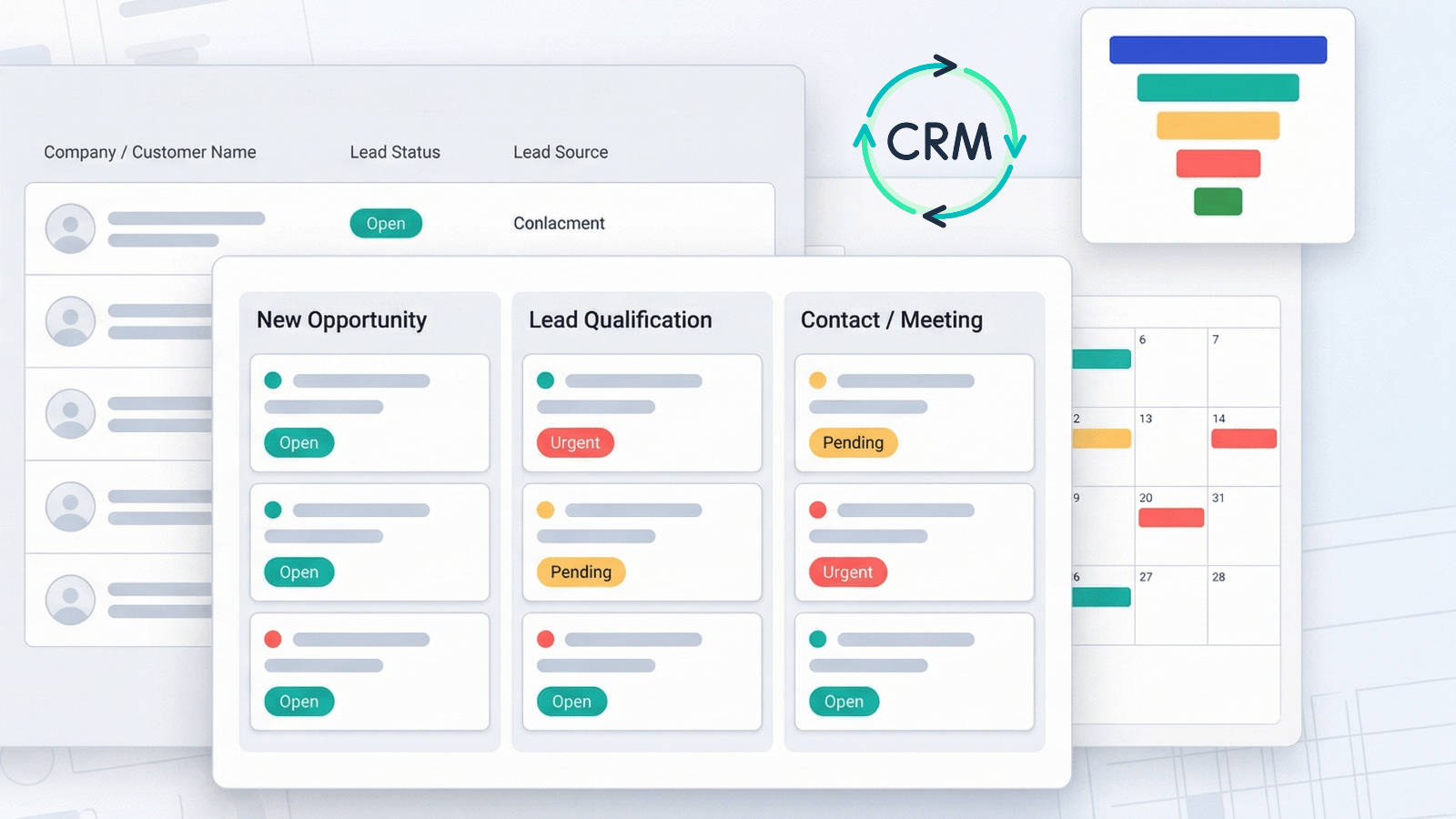Expand the Lead Source column header
The image size is (1456, 819).
[x=561, y=152]
